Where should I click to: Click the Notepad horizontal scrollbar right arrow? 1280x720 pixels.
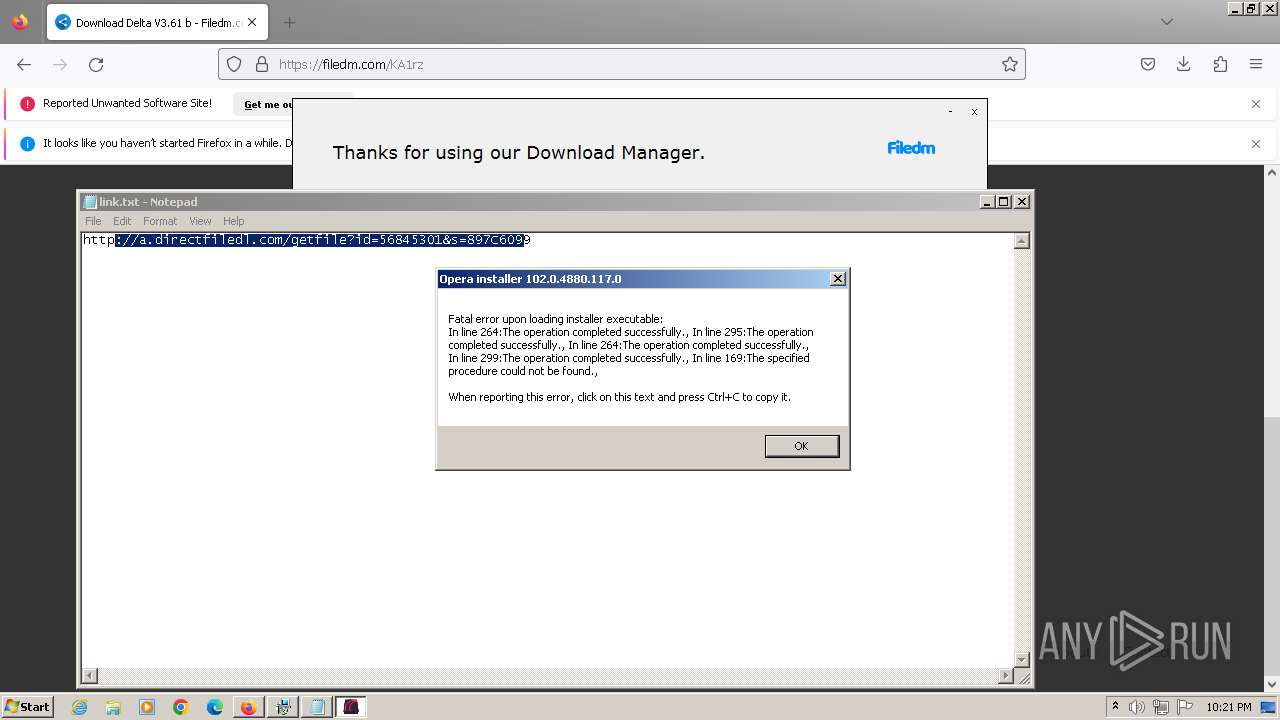(1006, 676)
